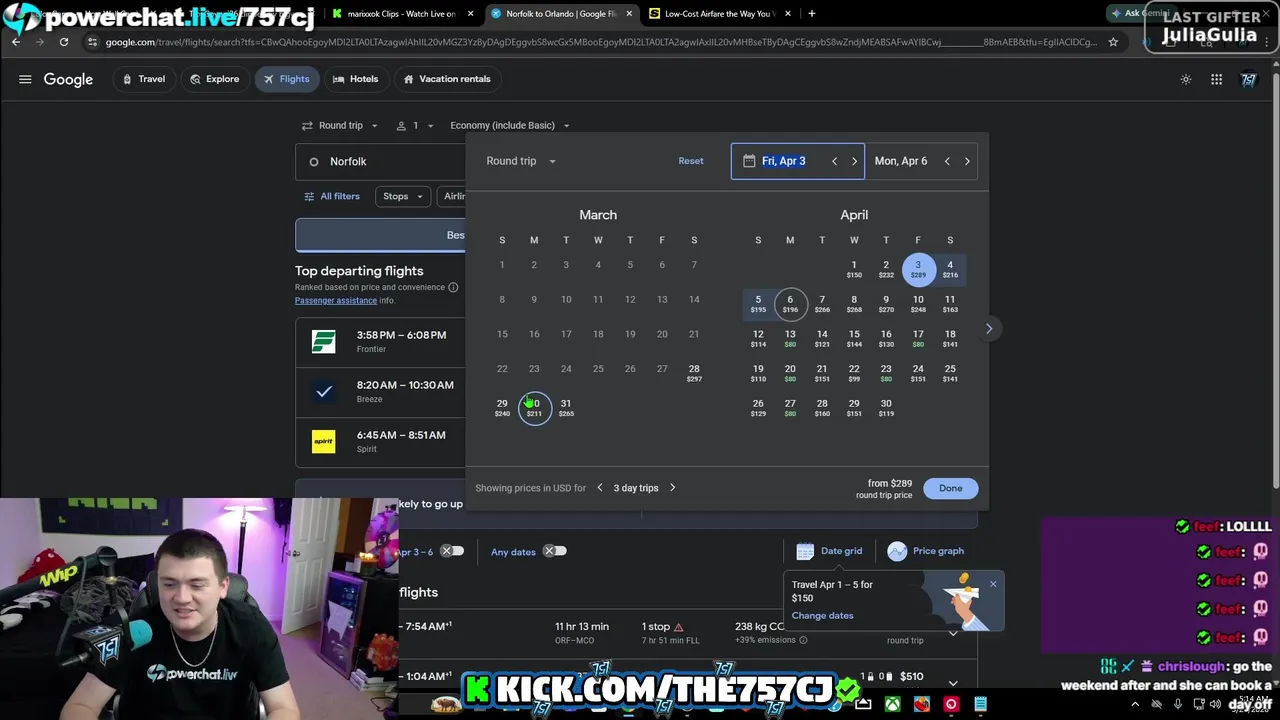The width and height of the screenshot is (1280, 720).
Task: Go back in browser history
Action: (x=16, y=42)
